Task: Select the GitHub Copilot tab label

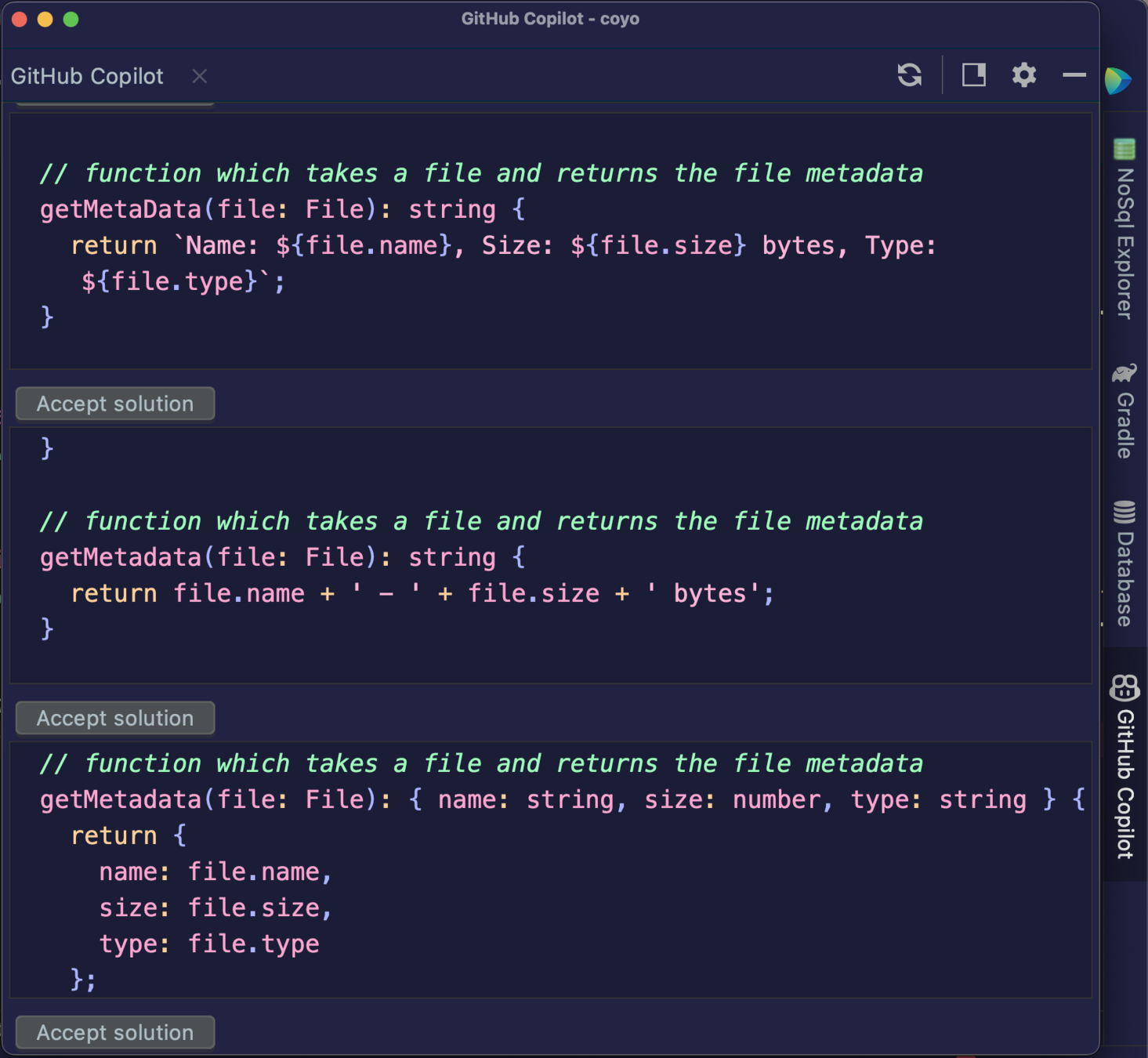Action: coord(87,76)
